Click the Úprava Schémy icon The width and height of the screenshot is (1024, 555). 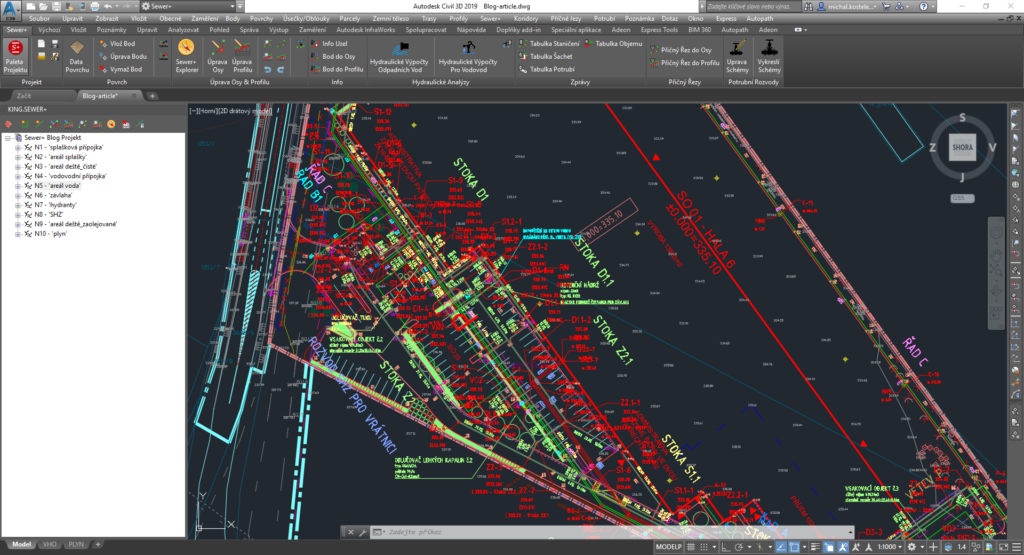(x=737, y=56)
